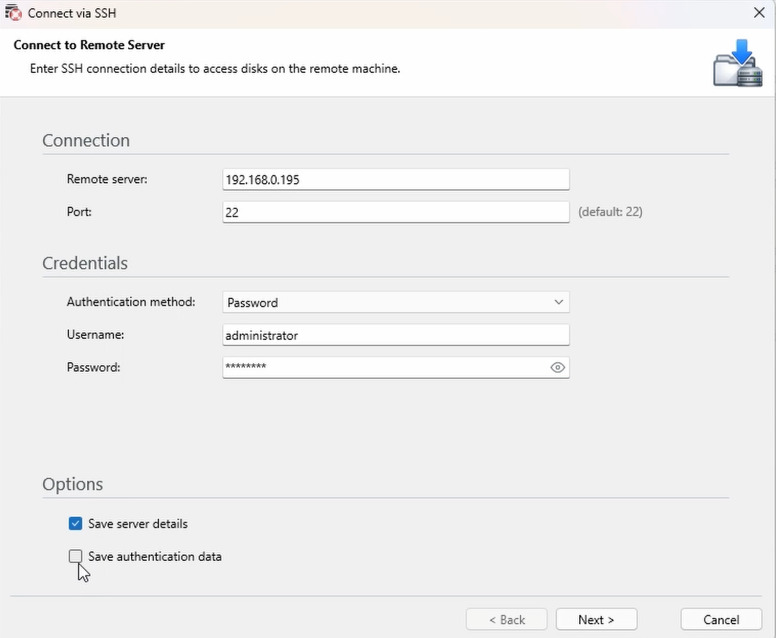Click the '(default: 22)' hint text
This screenshot has height=638, width=776.
tap(610, 212)
